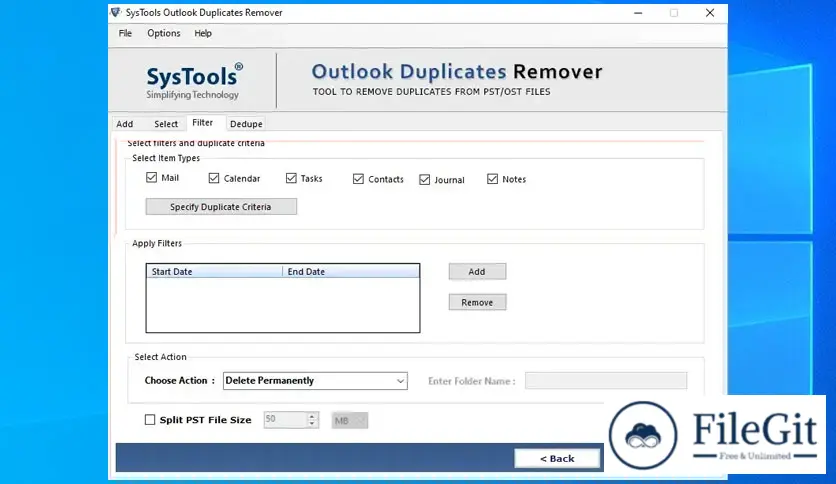Viewport: 836px width, 484px height.
Task: Click Remove date filter button
Action: click(x=477, y=302)
